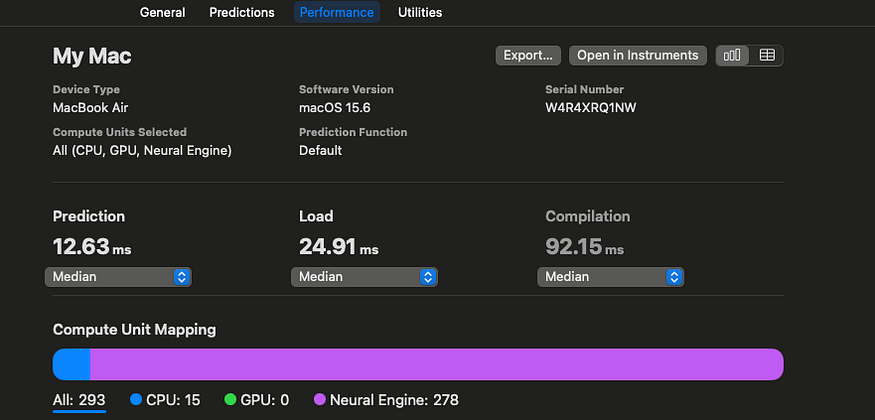Switch to bar chart view icon
The image size is (875, 420).
click(x=732, y=55)
